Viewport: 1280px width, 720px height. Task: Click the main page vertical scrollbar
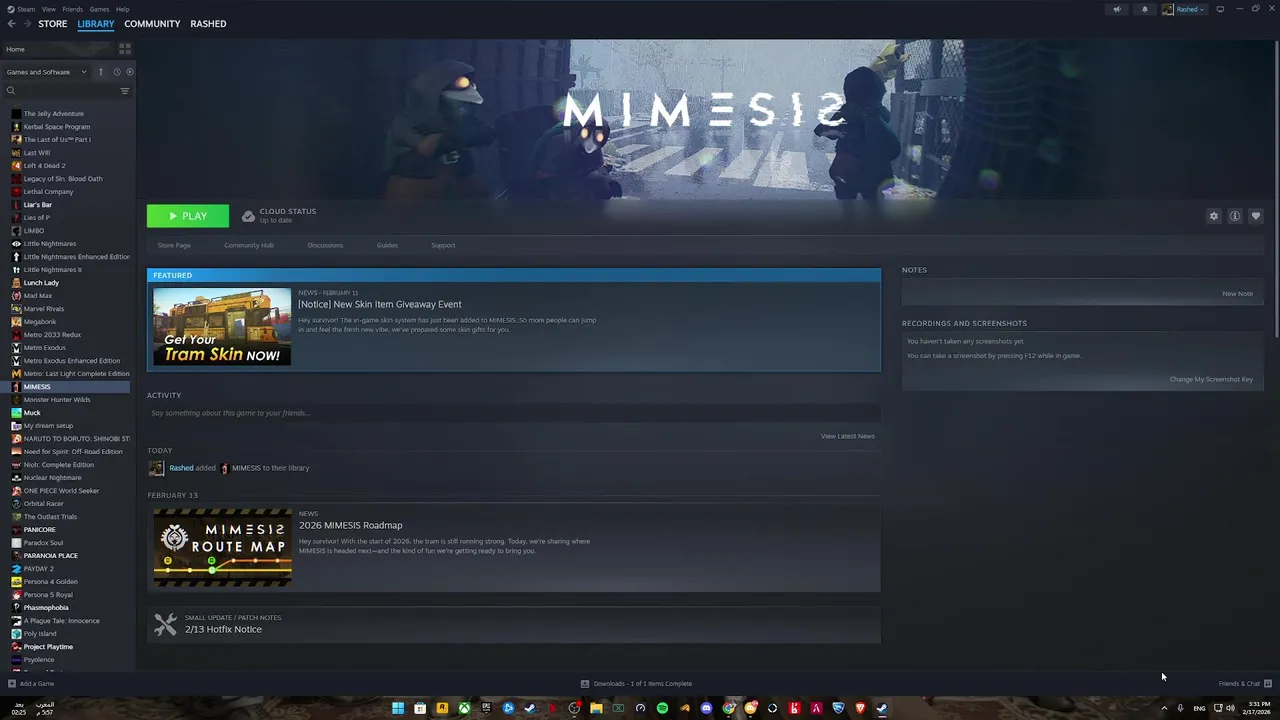click(1275, 190)
